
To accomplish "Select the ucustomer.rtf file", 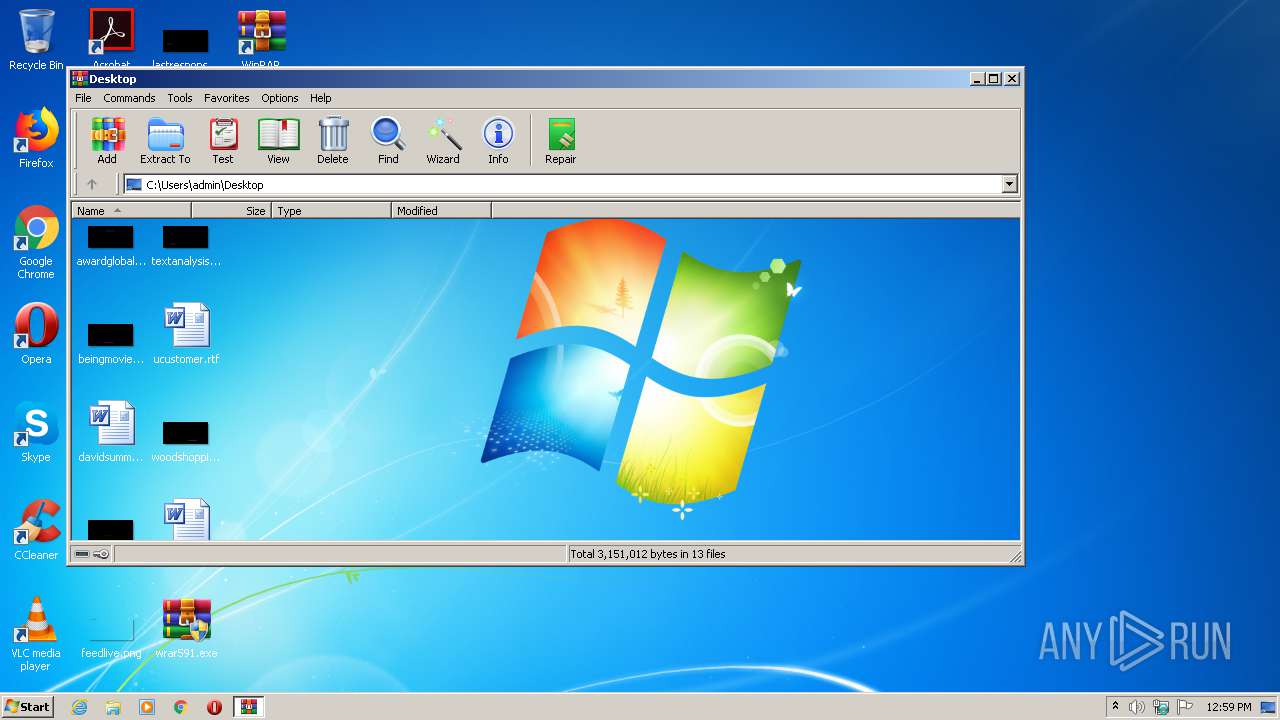I will (x=186, y=334).
